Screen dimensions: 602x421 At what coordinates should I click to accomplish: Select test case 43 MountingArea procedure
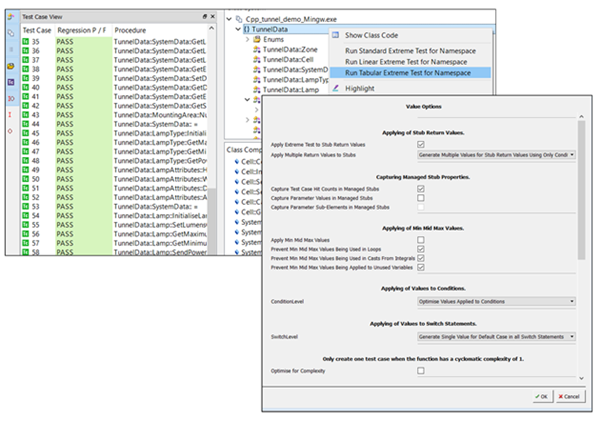coord(160,115)
